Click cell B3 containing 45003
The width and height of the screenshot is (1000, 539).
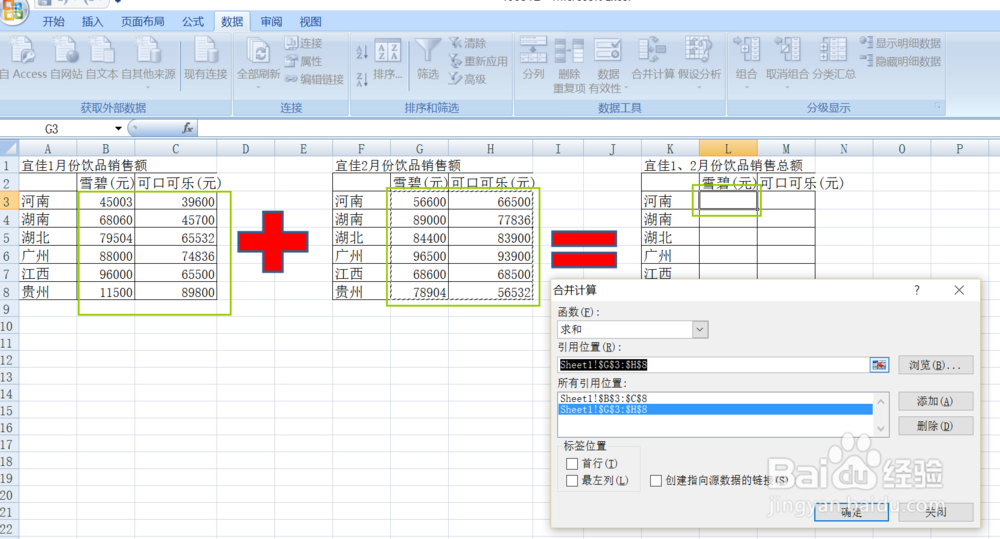(x=106, y=202)
